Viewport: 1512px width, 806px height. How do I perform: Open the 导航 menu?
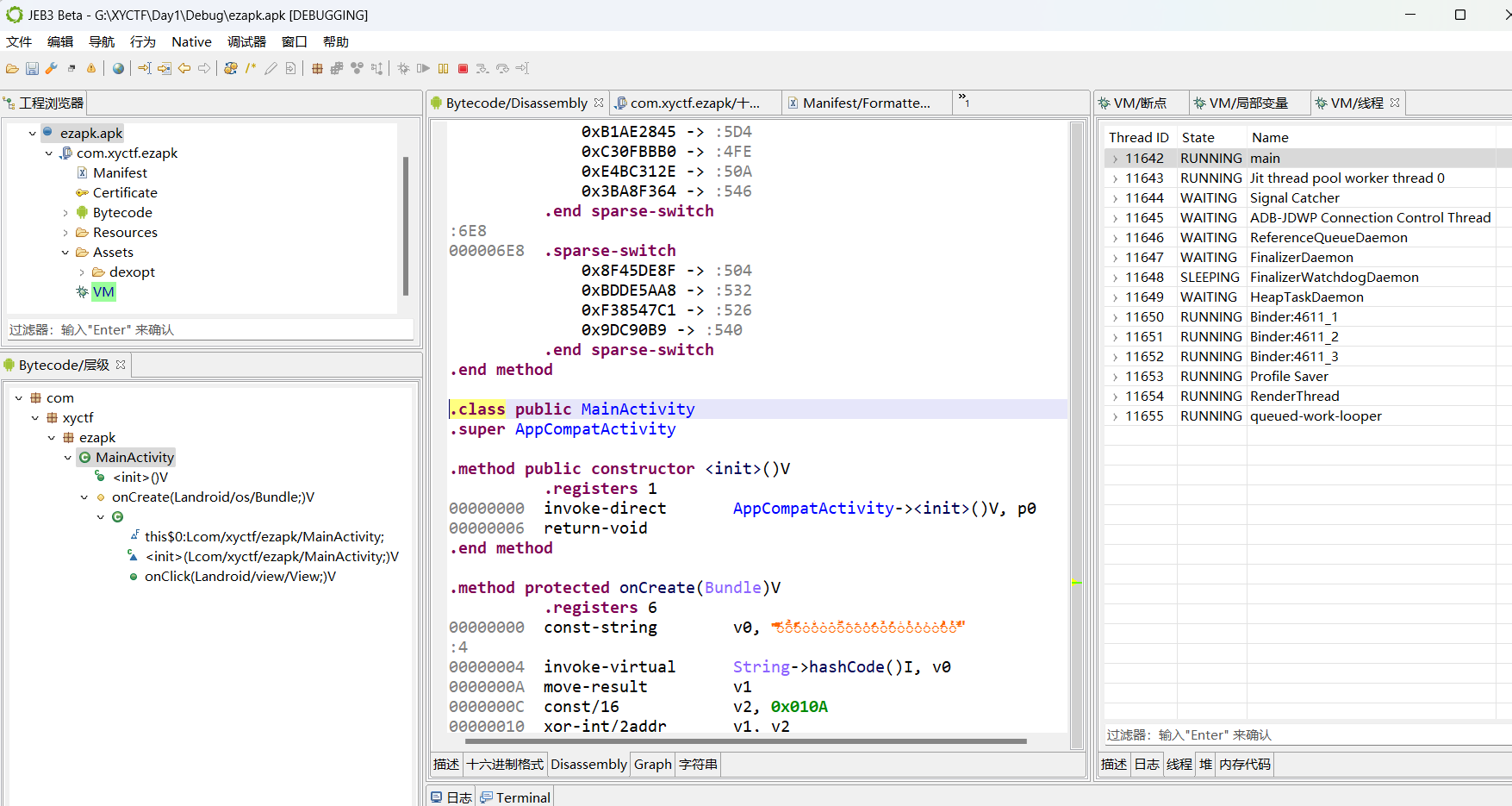(102, 41)
